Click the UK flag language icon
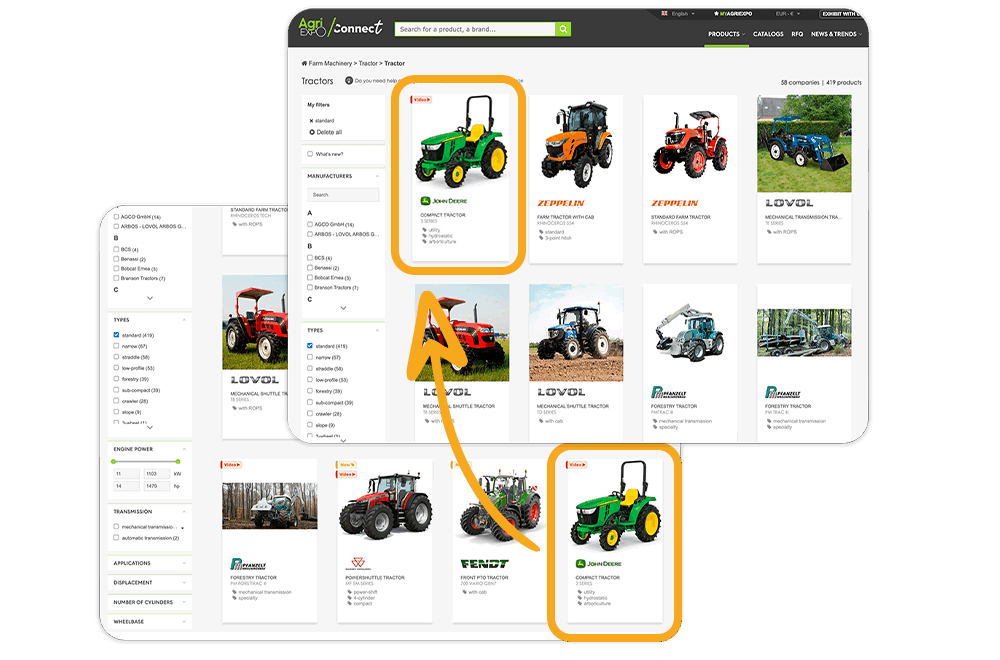Image resolution: width=1000 pixels, height=660 pixels. click(665, 14)
